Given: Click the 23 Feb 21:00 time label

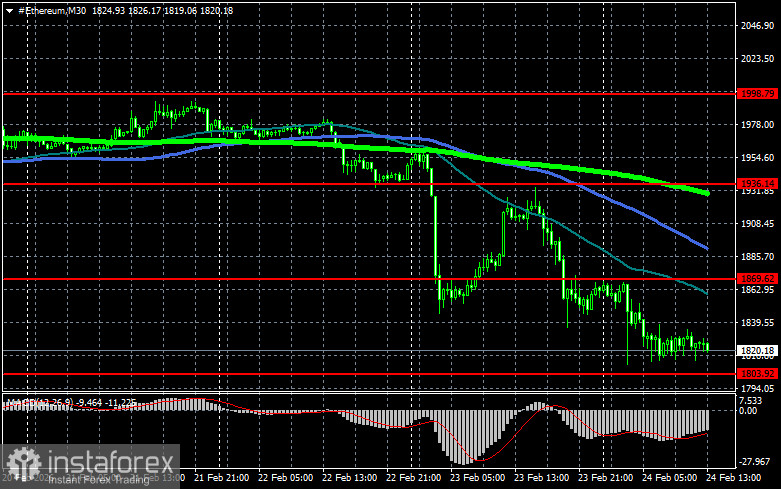Looking at the screenshot, I should click(605, 478).
